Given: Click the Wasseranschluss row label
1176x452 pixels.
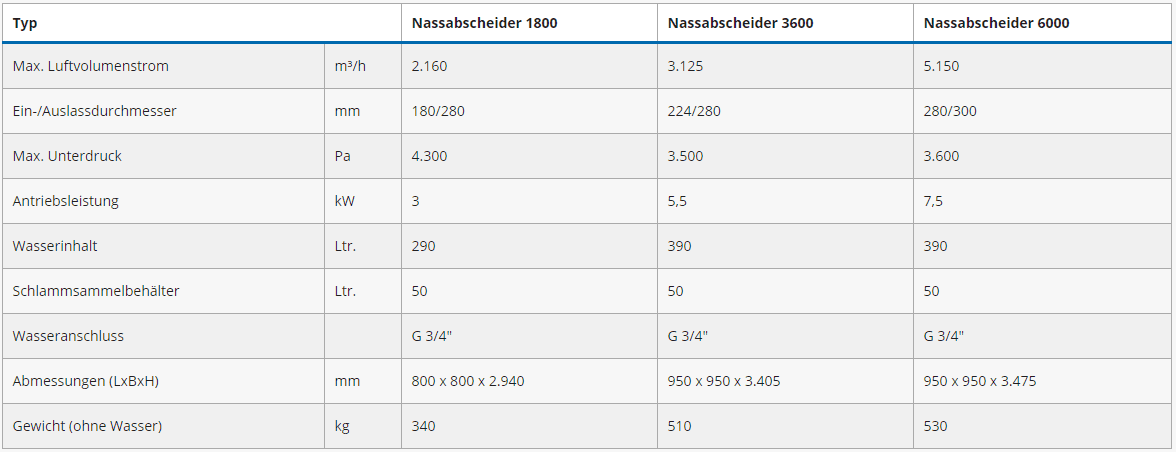Looking at the screenshot, I should click(68, 336).
